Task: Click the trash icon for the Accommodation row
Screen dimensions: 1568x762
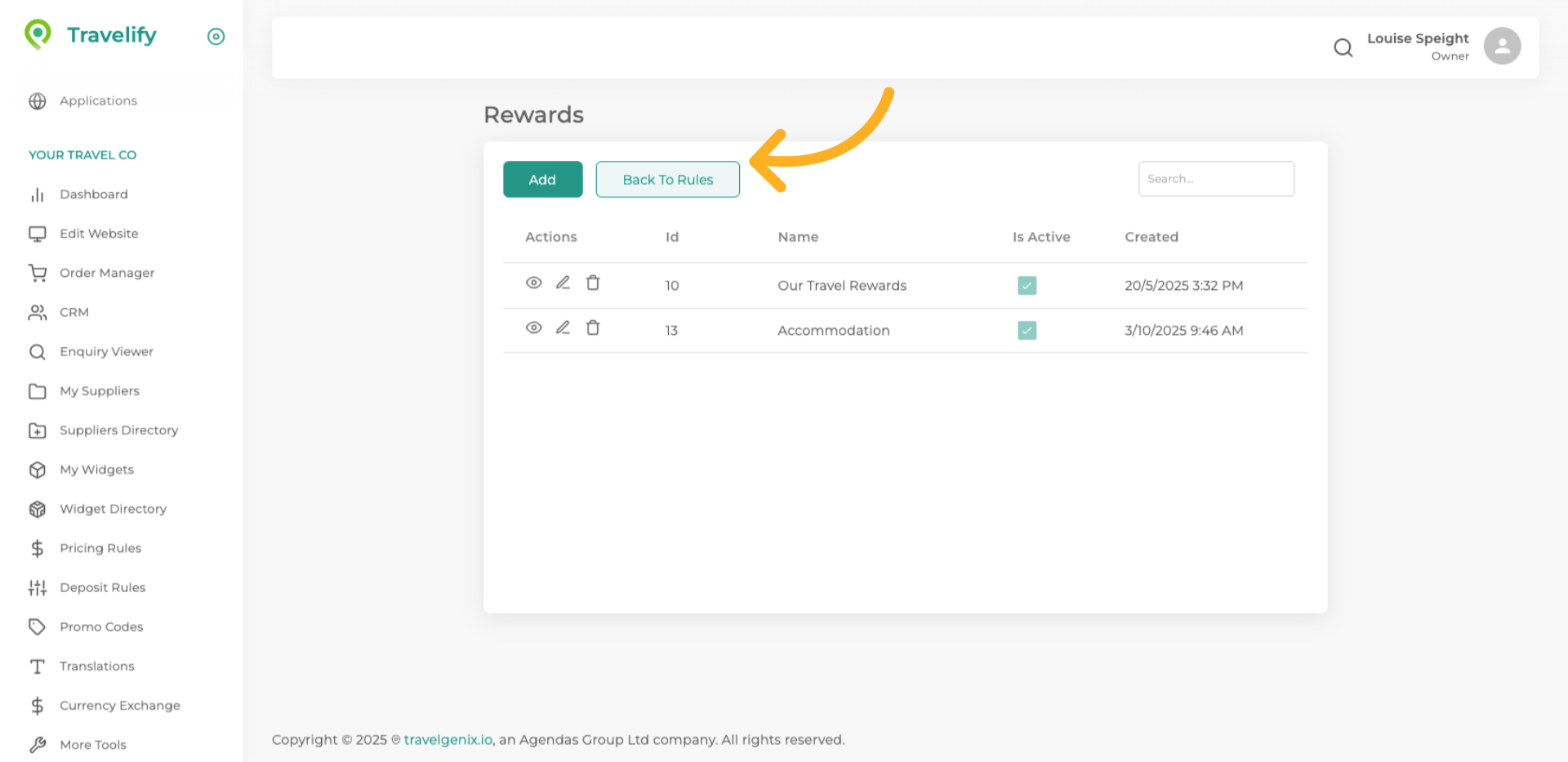Action: coord(593,328)
